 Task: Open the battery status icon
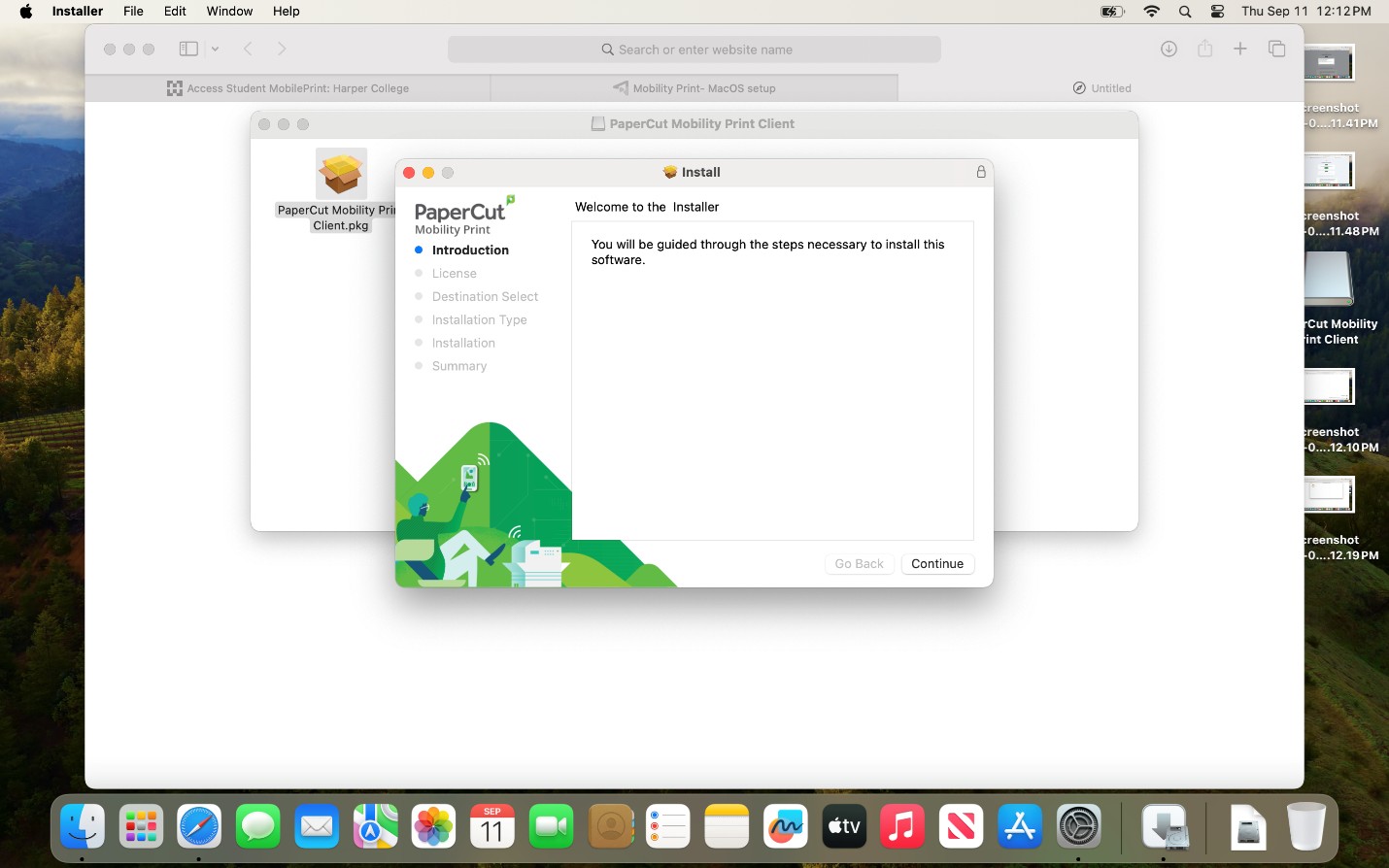click(x=1110, y=12)
